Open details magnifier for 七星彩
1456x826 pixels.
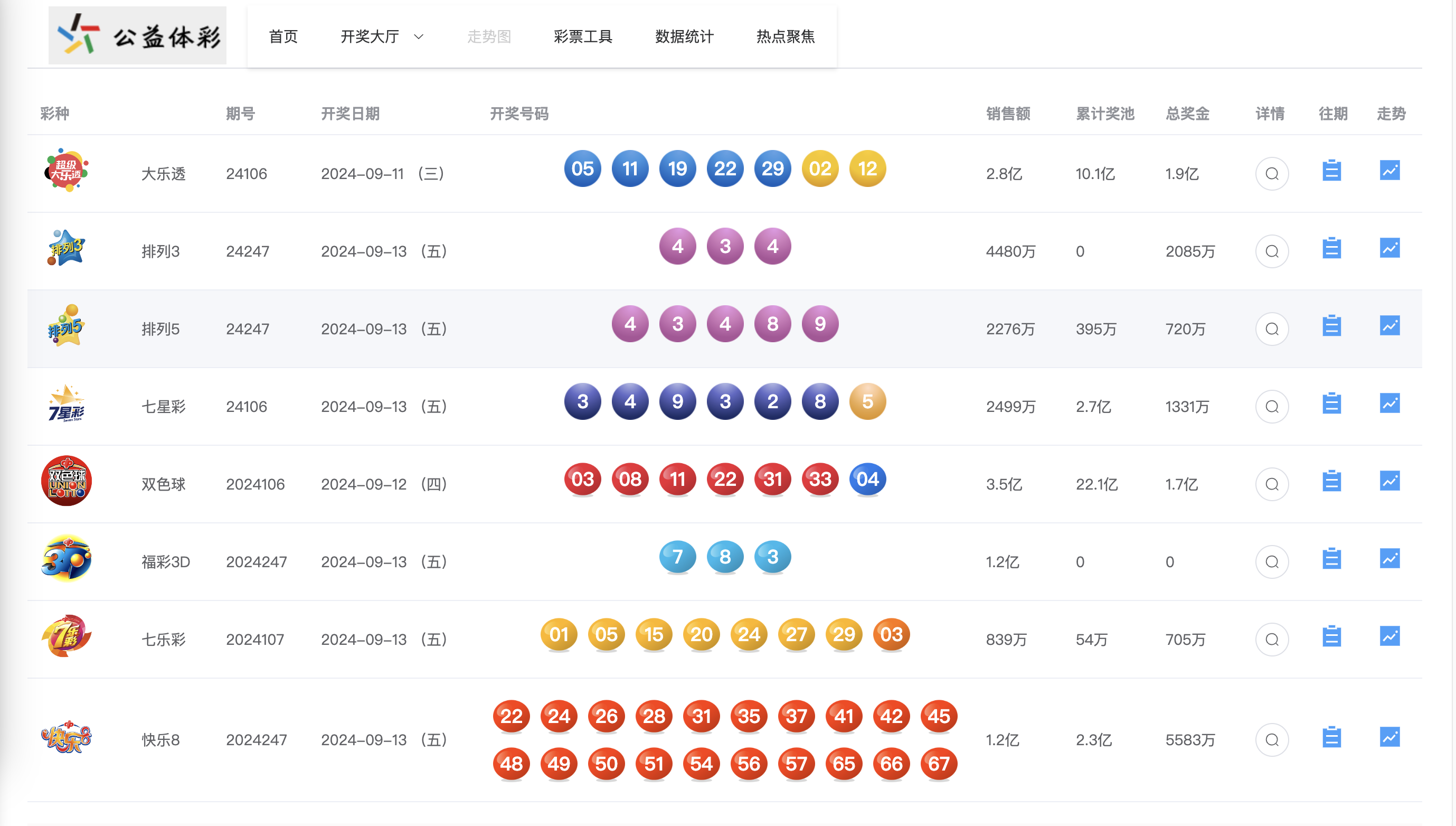(x=1272, y=407)
